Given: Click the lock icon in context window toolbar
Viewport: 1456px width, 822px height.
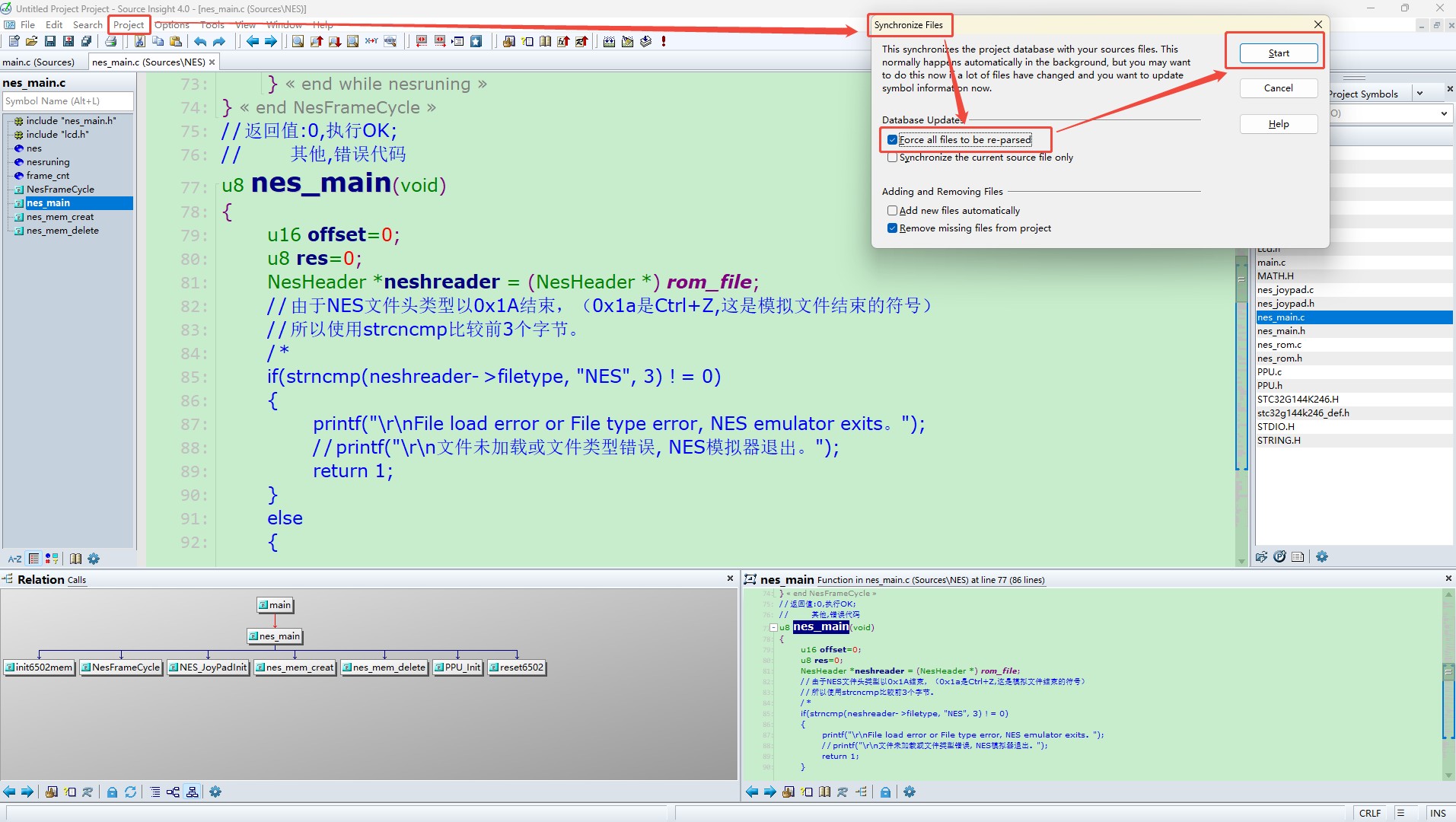Looking at the screenshot, I should 885,792.
